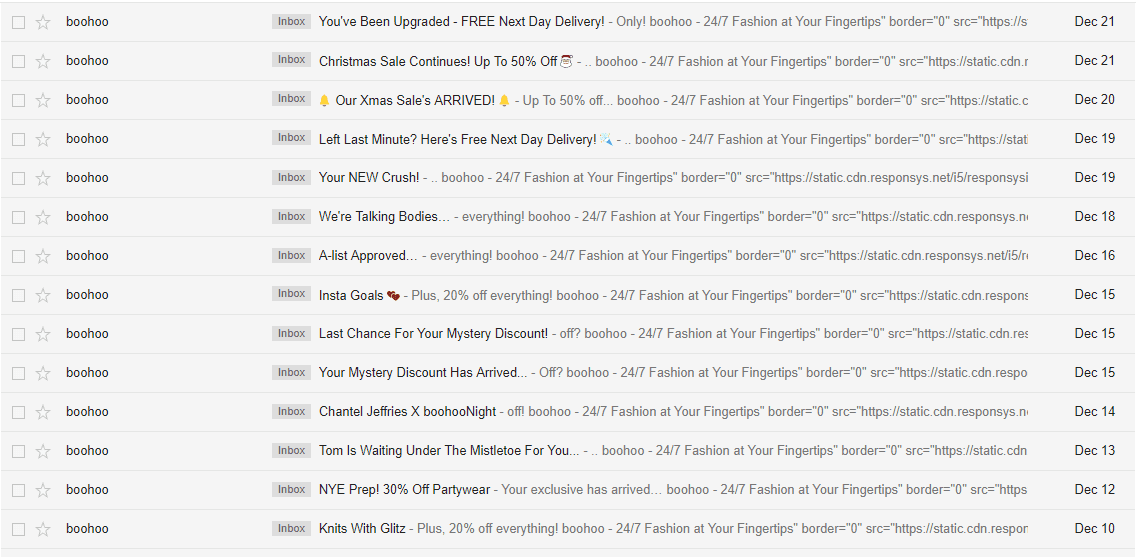Open 'Your Mystery Discount Has Arrived...' email
The height and width of the screenshot is (557, 1136).
pos(422,373)
